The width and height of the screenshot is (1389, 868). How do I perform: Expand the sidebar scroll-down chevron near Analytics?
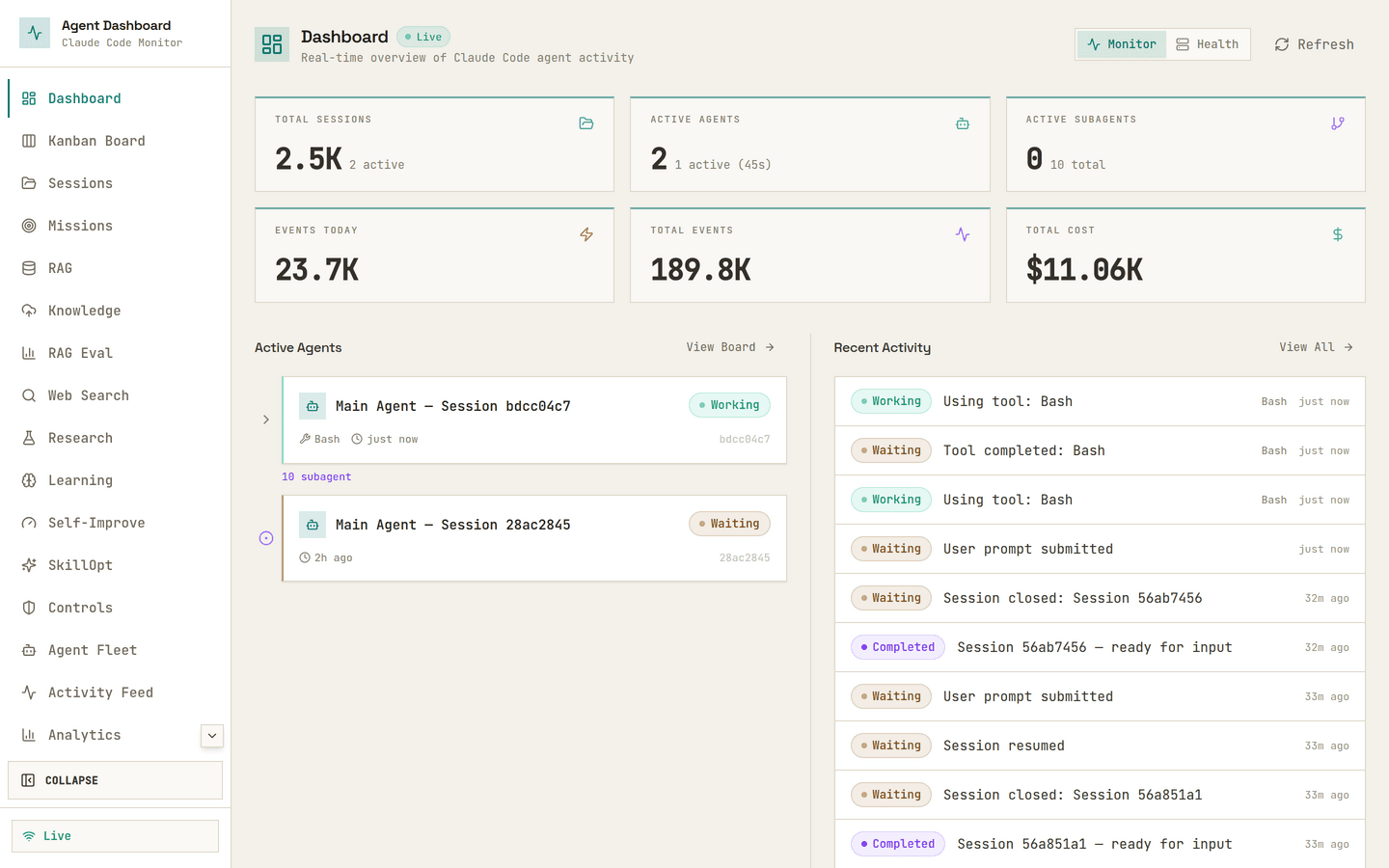click(212, 736)
